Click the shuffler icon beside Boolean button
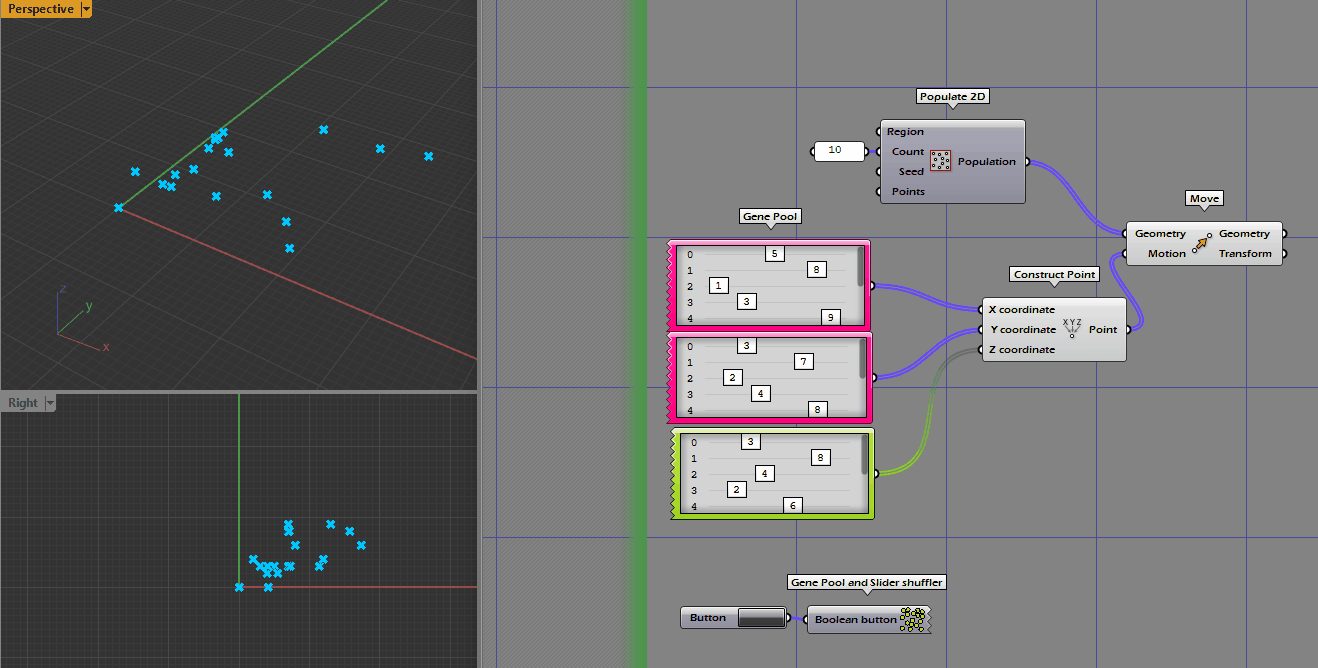This screenshot has width=1318, height=668. [x=912, y=620]
